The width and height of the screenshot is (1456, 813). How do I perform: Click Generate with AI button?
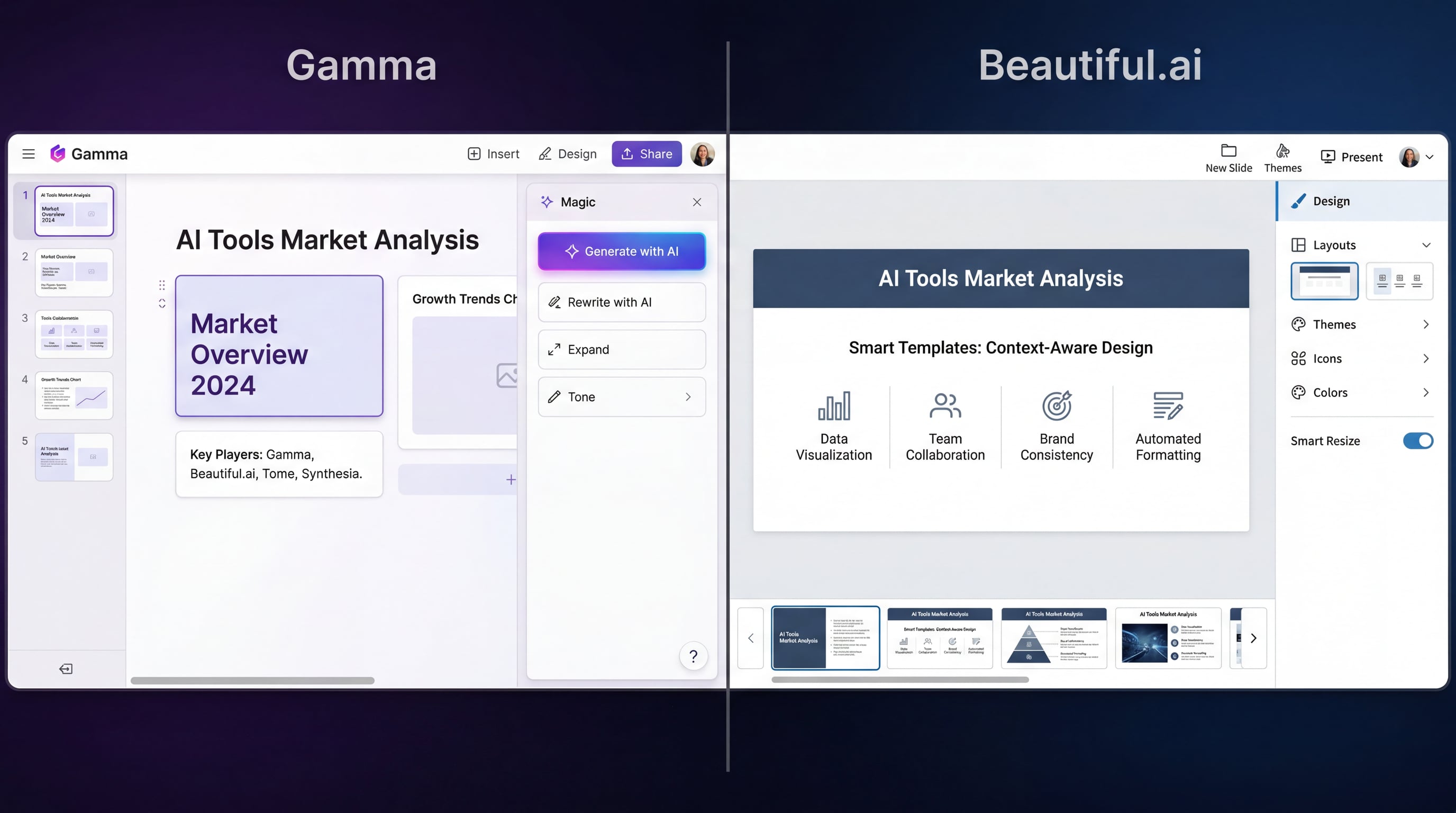[622, 251]
